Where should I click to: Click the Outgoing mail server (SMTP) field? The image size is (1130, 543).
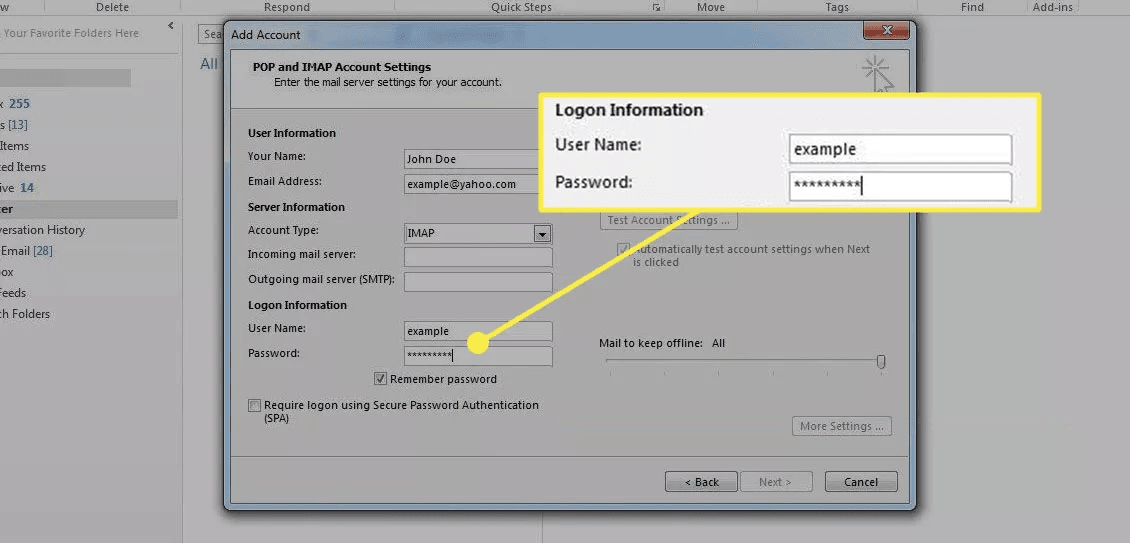tap(478, 282)
